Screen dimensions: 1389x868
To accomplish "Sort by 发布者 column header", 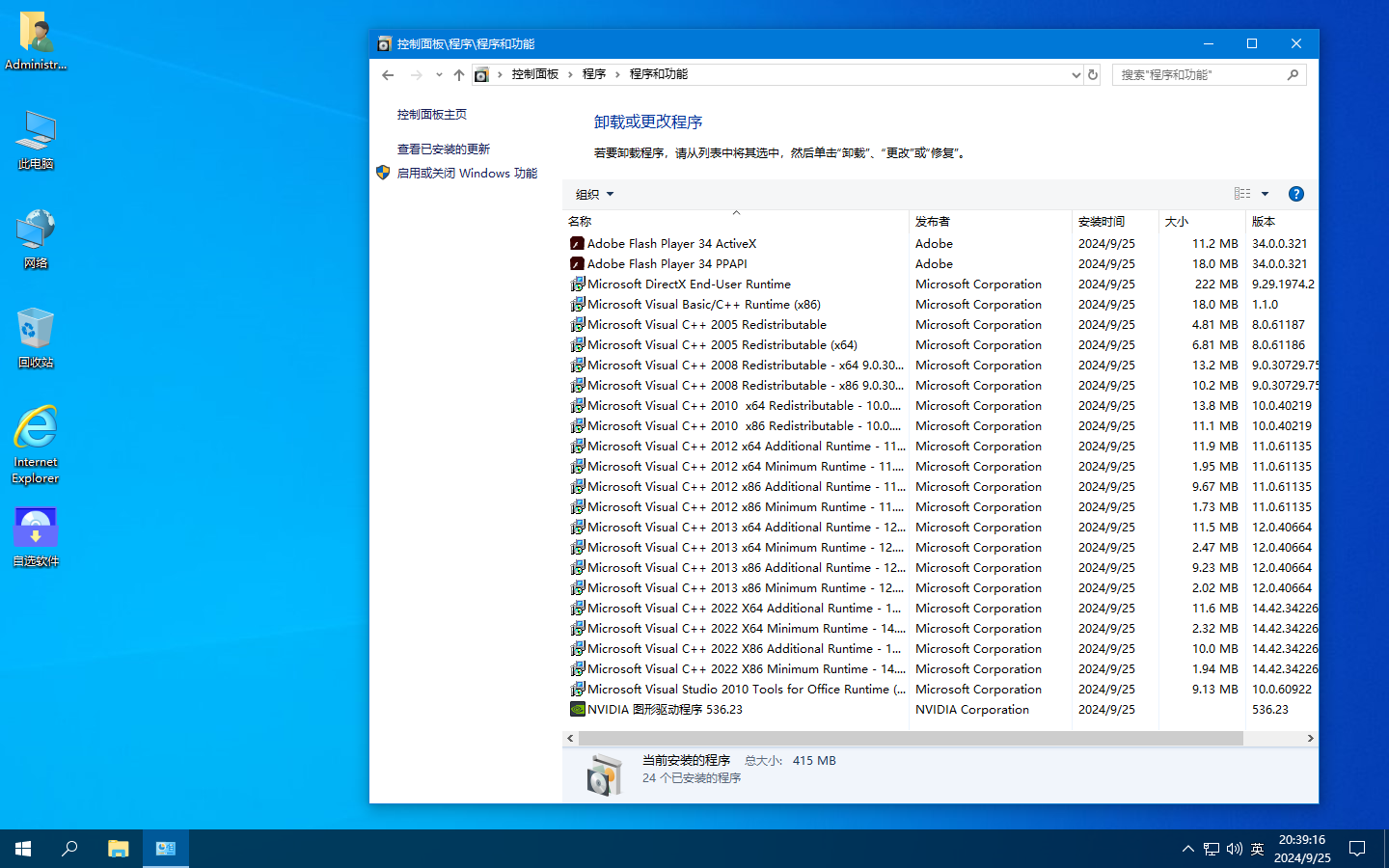I will point(991,222).
